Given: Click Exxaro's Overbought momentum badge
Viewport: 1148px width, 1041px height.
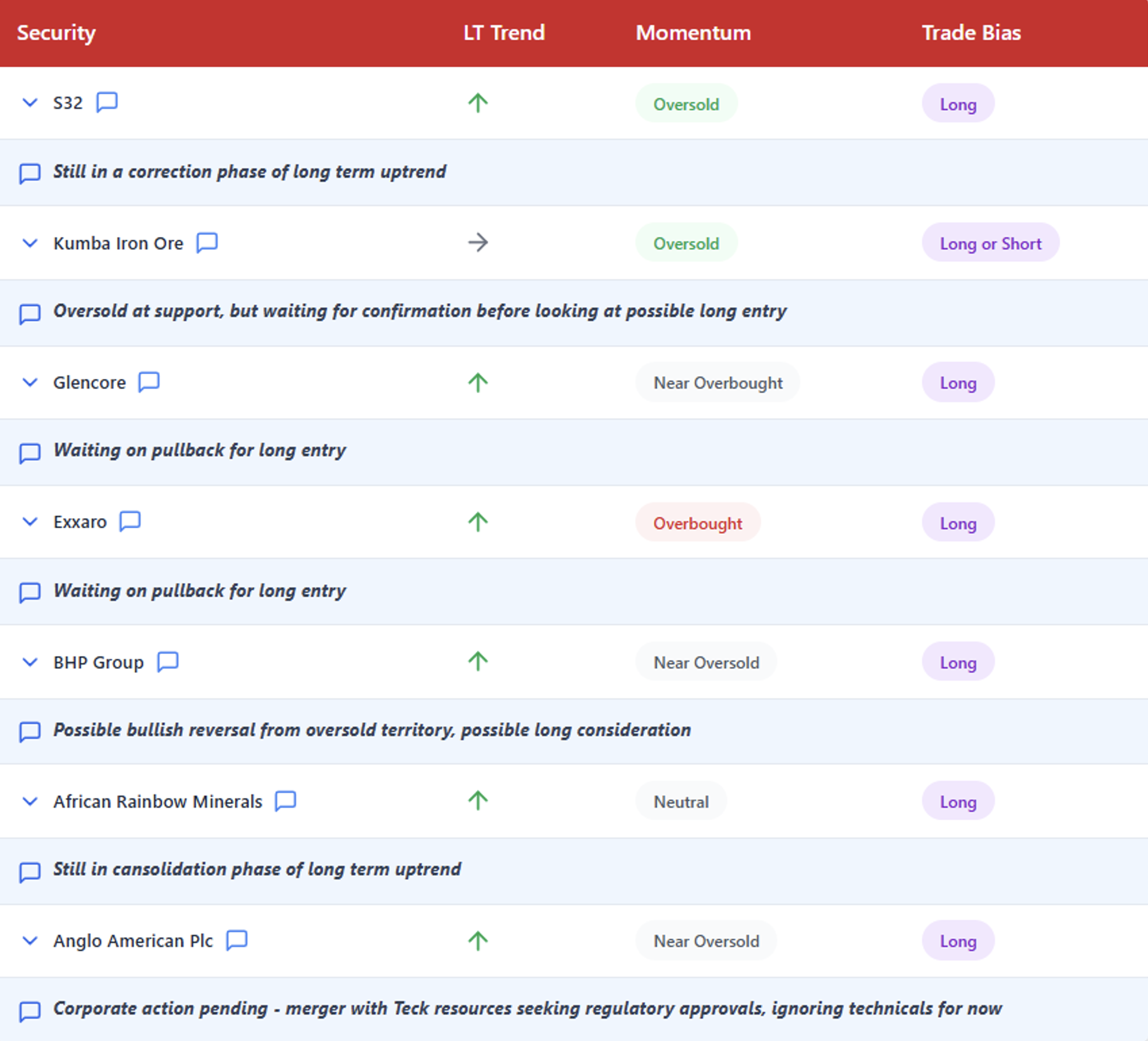Looking at the screenshot, I should click(x=697, y=523).
